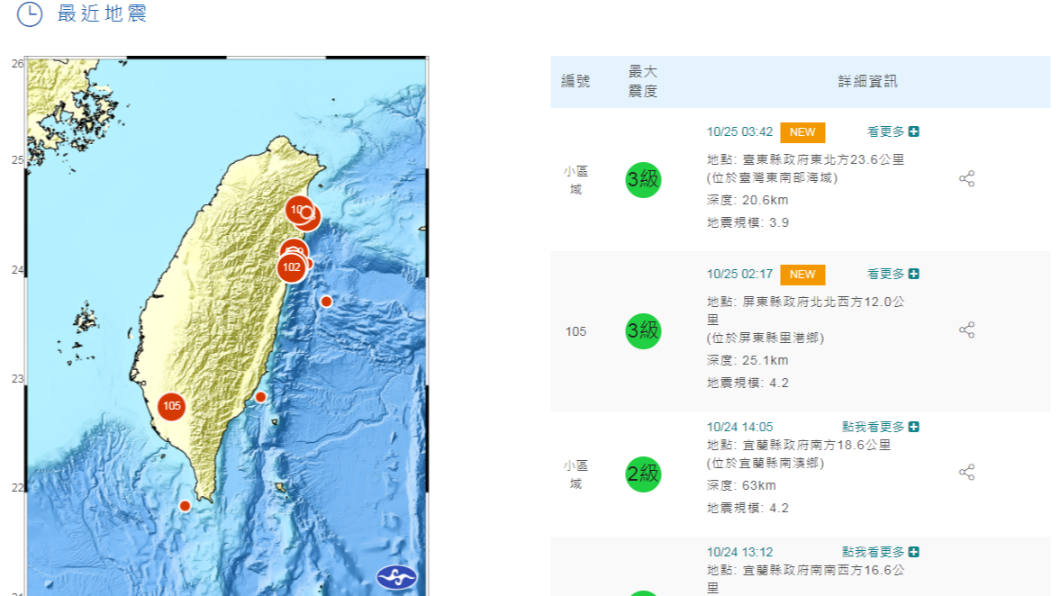Click the 2級 intensity badge for 14:05 quake
1060x596 pixels.
click(643, 474)
